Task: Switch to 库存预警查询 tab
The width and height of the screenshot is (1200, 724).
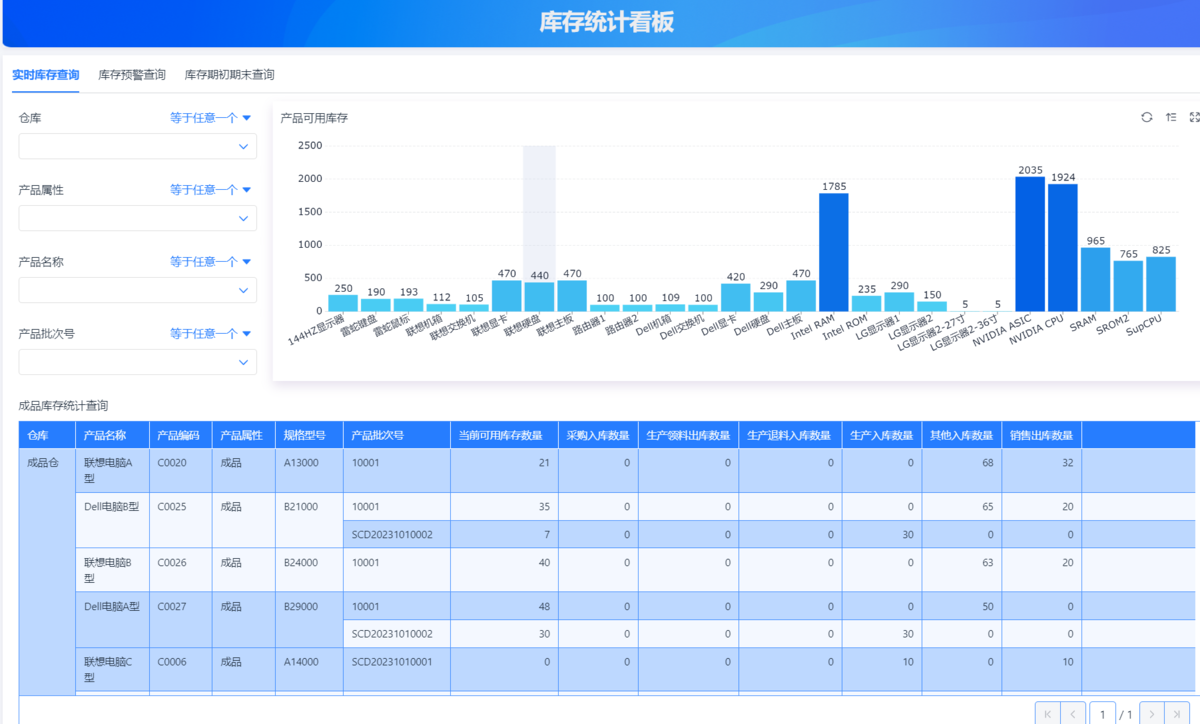Action: point(132,75)
